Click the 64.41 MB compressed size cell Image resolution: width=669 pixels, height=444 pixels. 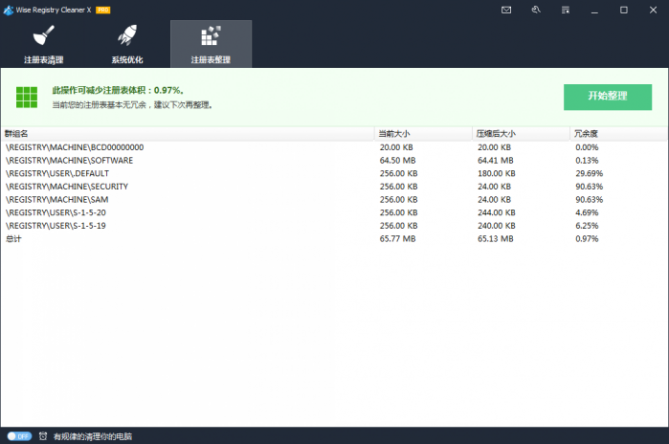pyautogui.click(x=495, y=160)
